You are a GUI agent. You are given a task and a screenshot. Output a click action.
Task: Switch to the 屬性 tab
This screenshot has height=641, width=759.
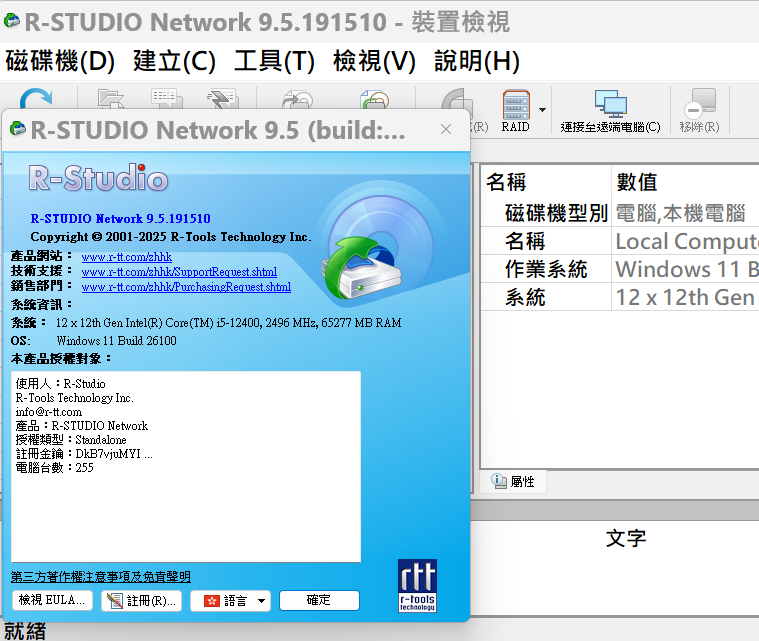click(x=513, y=481)
